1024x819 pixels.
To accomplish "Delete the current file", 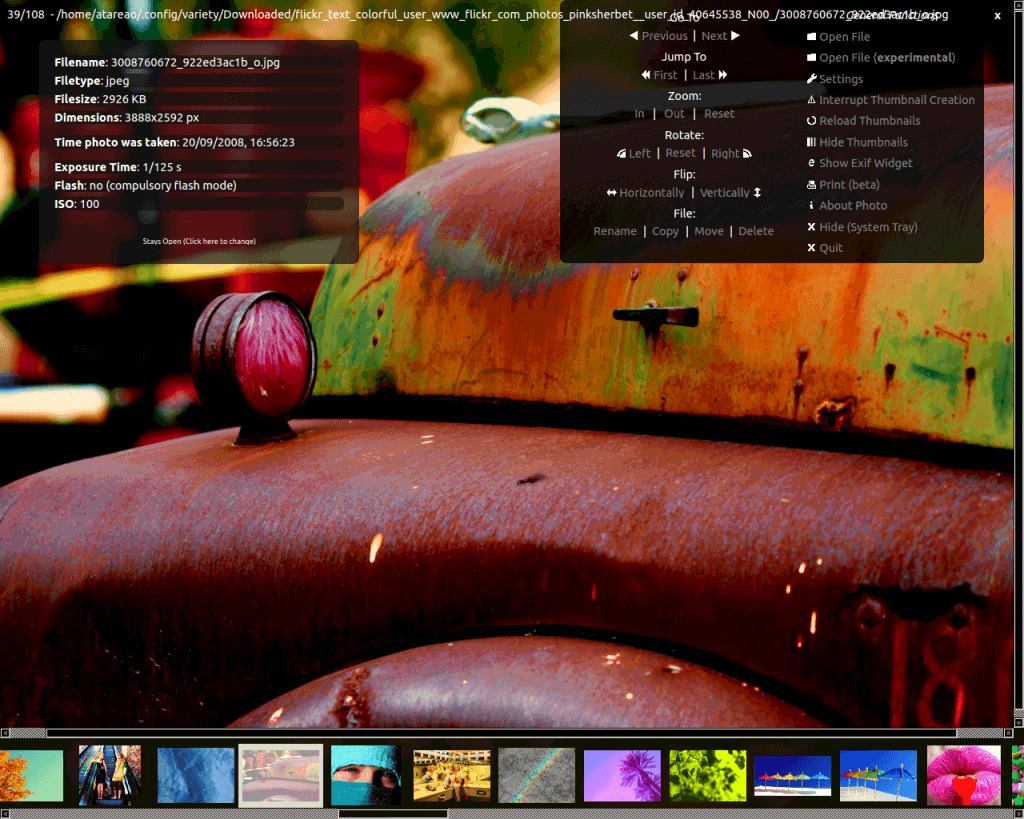I will click(x=756, y=231).
